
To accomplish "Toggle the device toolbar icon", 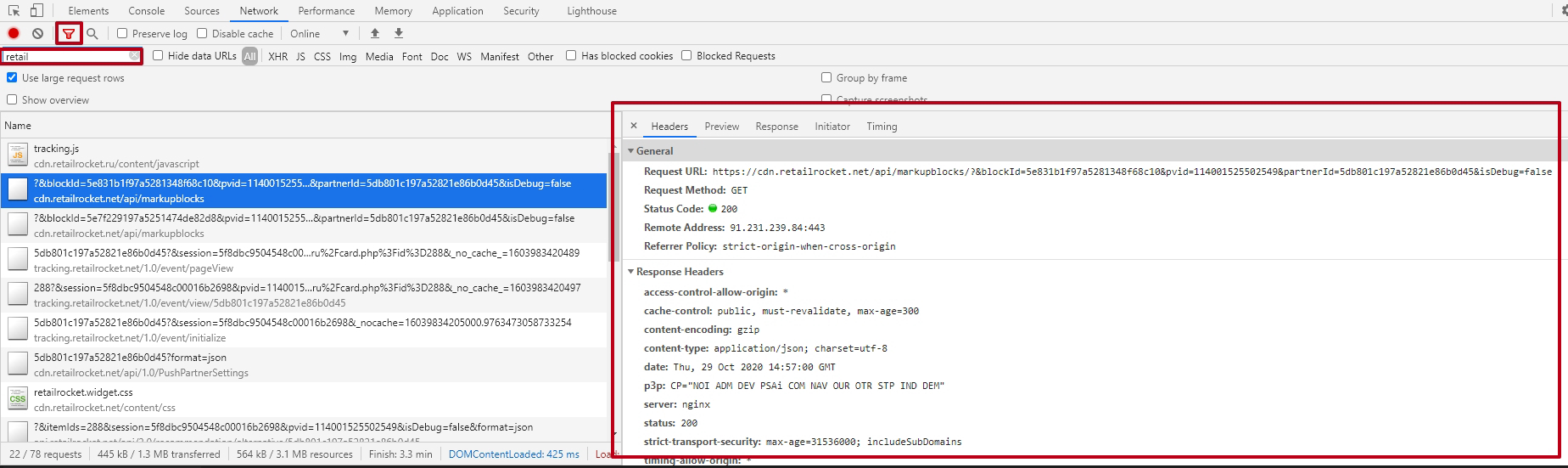I will 36,11.
